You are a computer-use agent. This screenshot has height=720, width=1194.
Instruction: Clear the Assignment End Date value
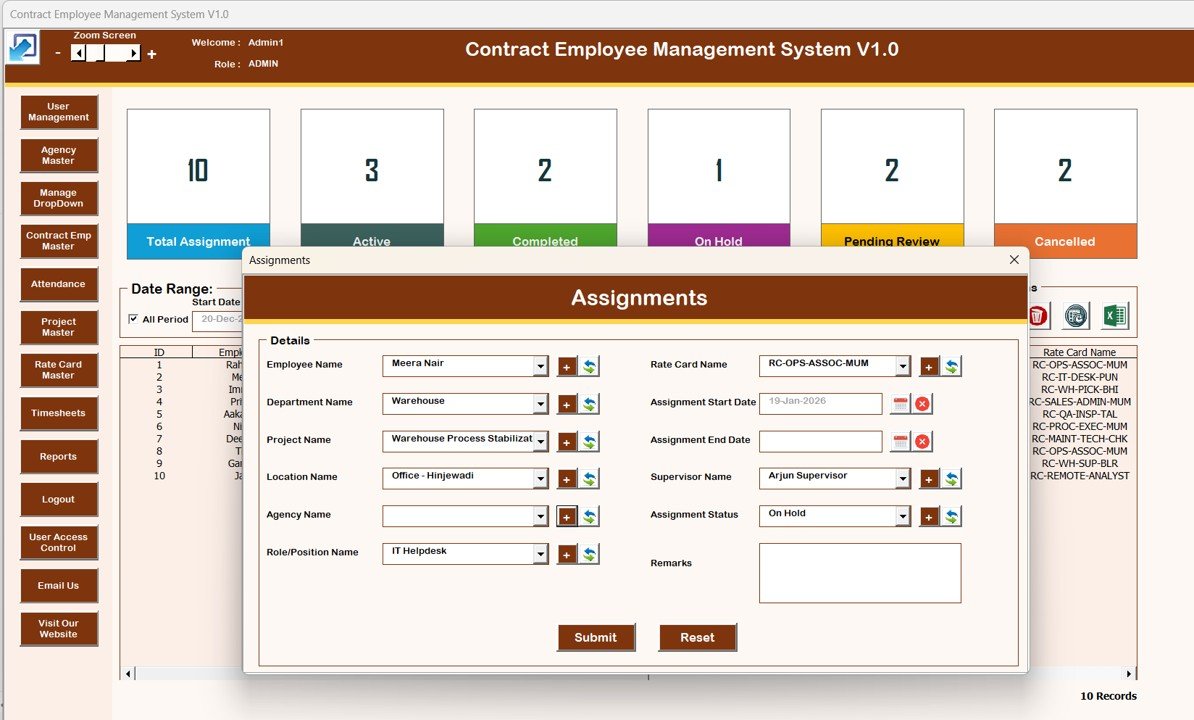[x=922, y=442]
